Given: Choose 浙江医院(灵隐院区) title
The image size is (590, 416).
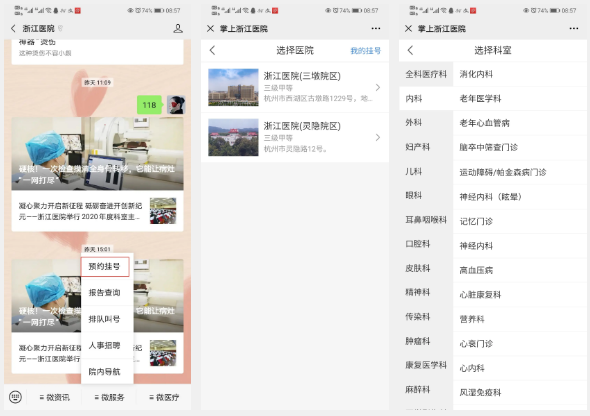Looking at the screenshot, I should coord(302,126).
